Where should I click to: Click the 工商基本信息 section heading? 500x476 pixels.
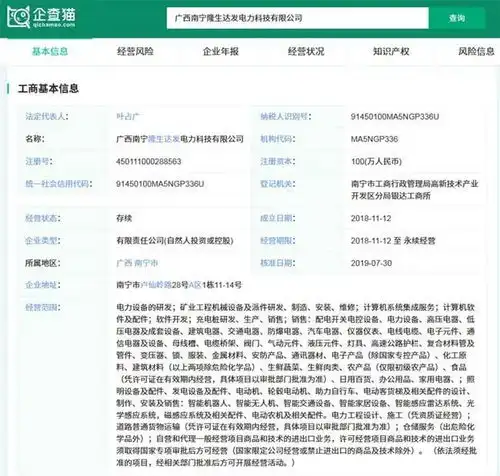click(48, 89)
